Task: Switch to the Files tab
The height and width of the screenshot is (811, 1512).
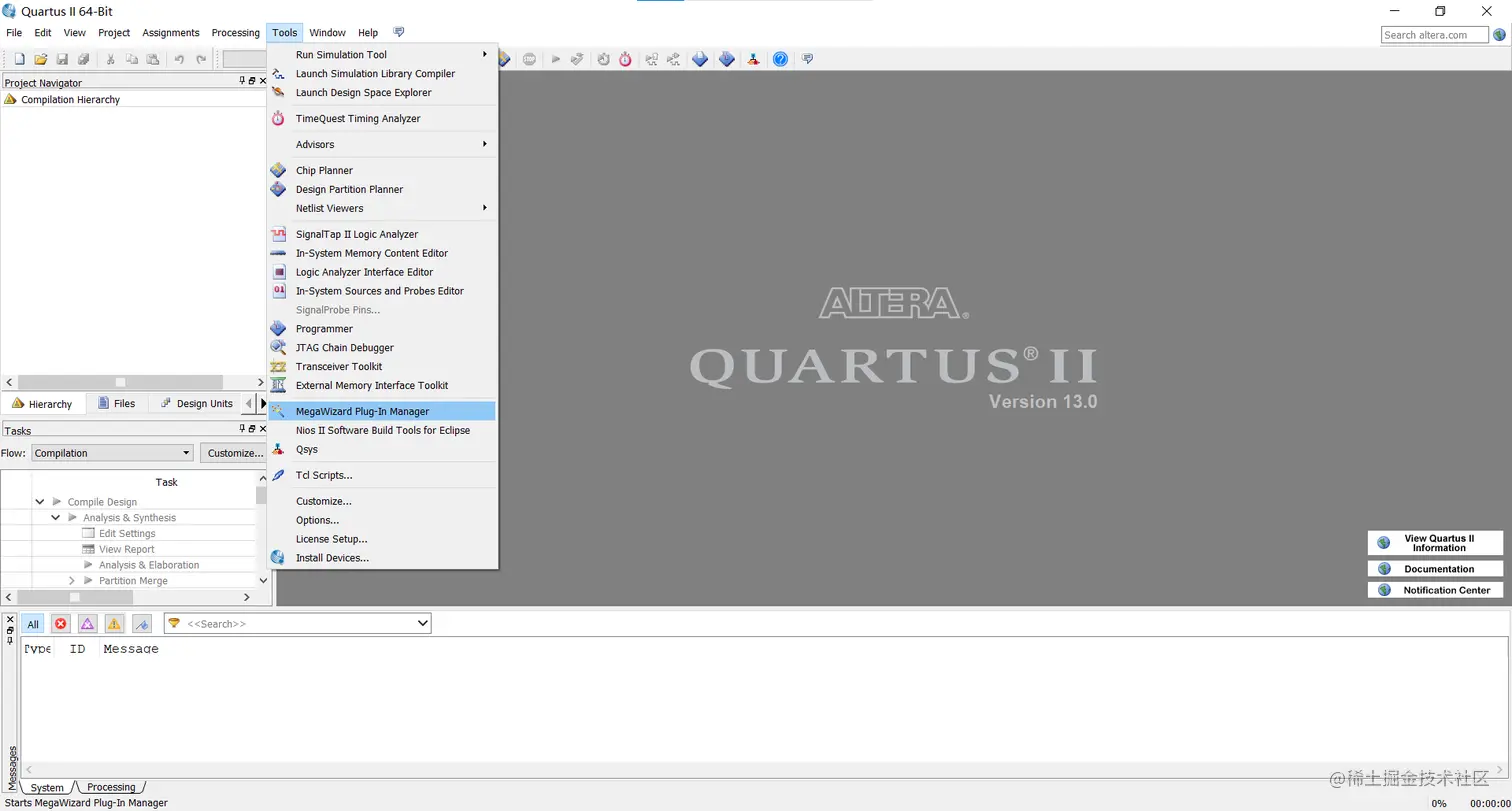Action: pyautogui.click(x=117, y=404)
